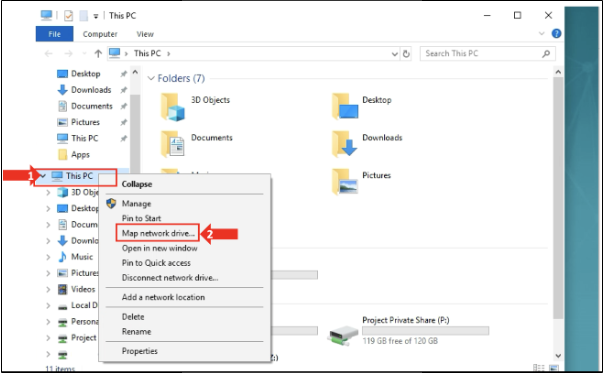
Task: Click the Large icons view button in status bar
Action: (554, 368)
